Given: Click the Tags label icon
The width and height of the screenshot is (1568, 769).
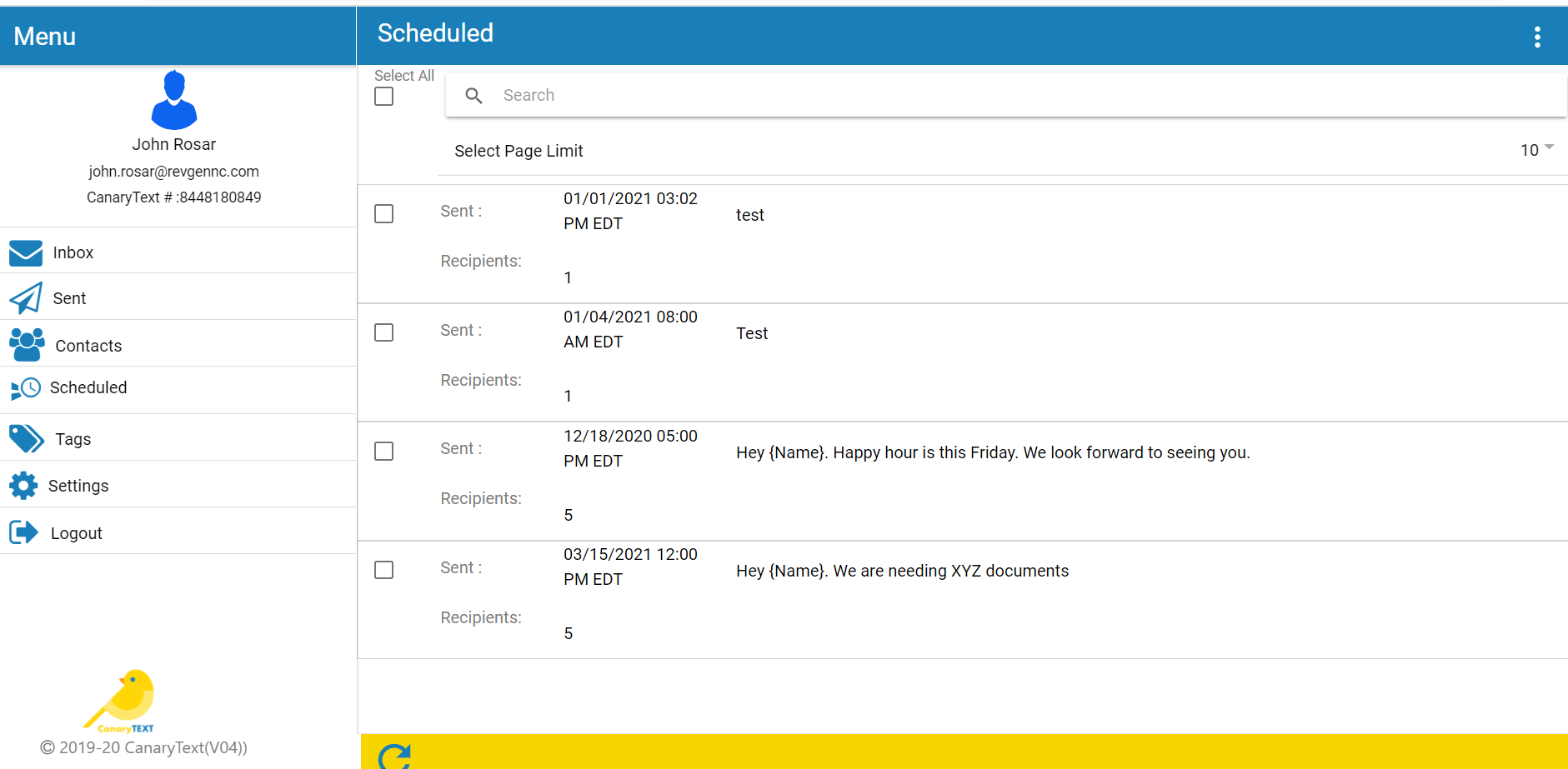Looking at the screenshot, I should tap(27, 438).
